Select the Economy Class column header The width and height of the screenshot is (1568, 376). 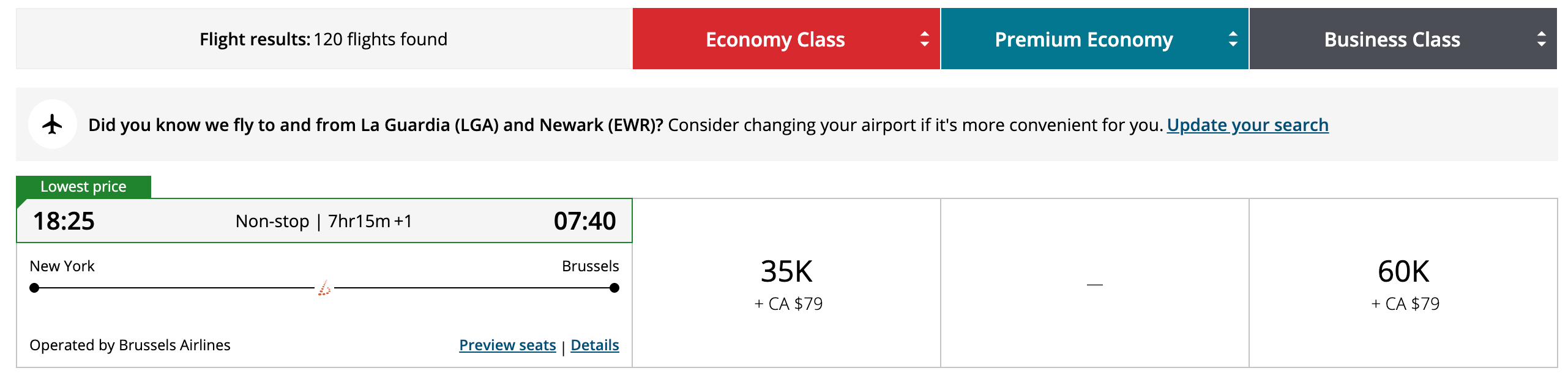[x=775, y=39]
